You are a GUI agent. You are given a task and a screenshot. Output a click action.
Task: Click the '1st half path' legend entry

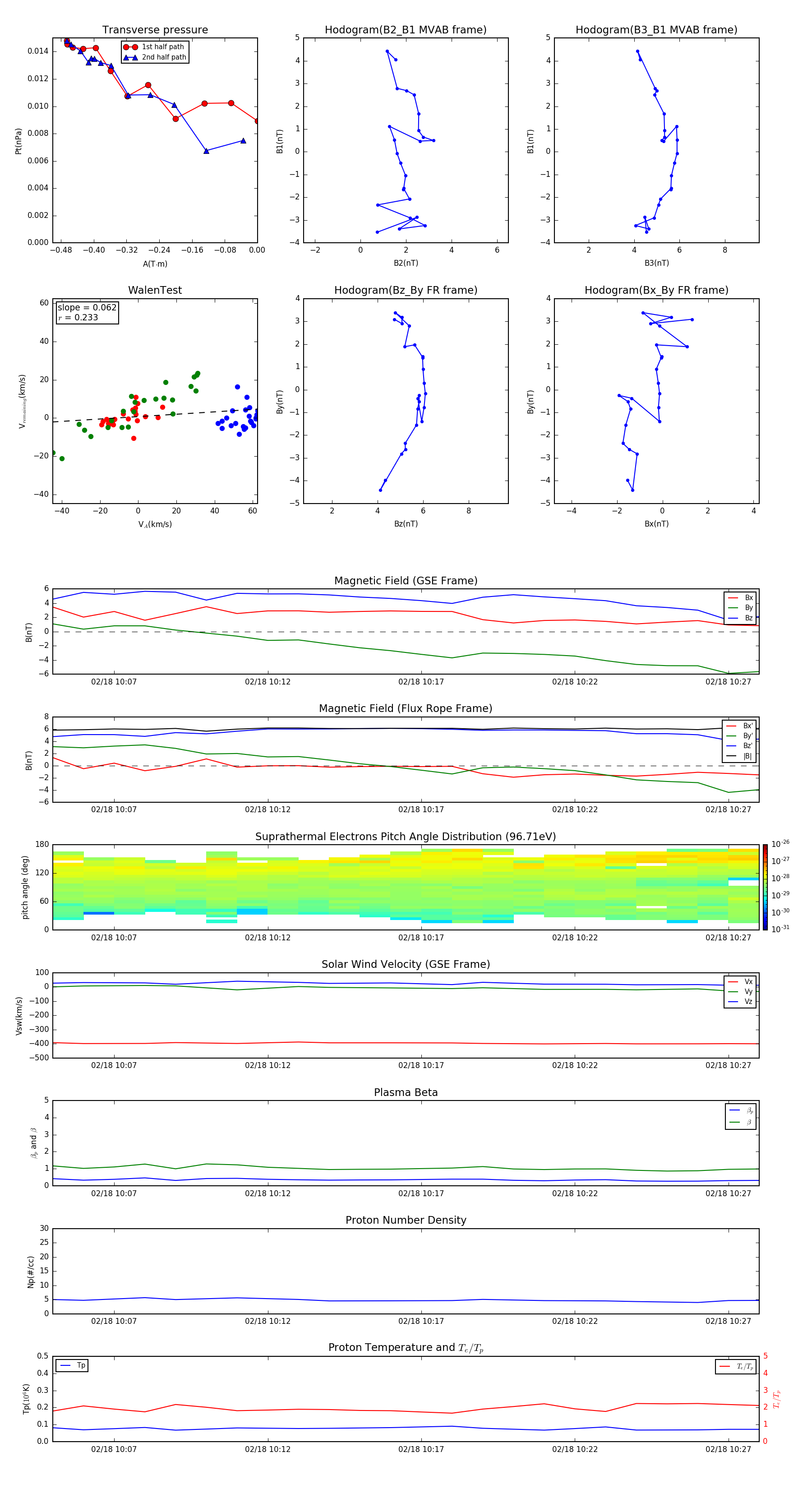tap(154, 47)
